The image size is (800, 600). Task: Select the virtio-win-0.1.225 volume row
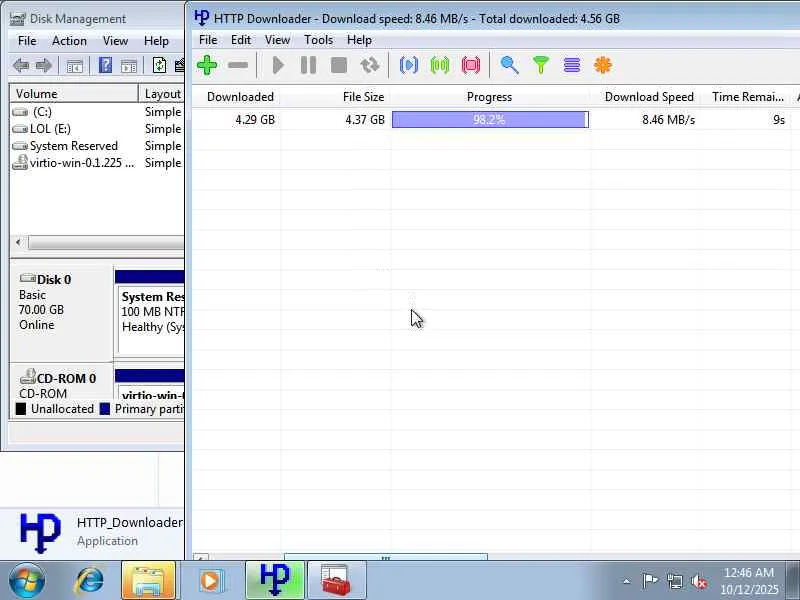(x=97, y=163)
